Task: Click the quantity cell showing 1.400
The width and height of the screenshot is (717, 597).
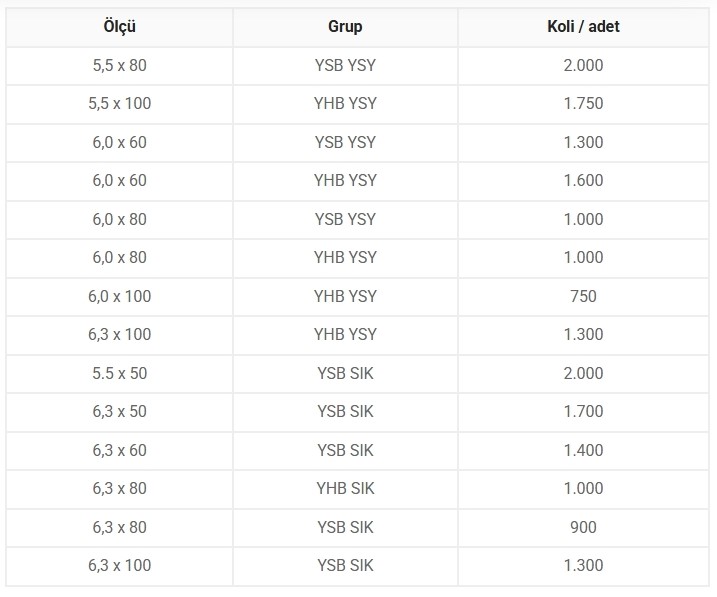Action: [x=583, y=450]
